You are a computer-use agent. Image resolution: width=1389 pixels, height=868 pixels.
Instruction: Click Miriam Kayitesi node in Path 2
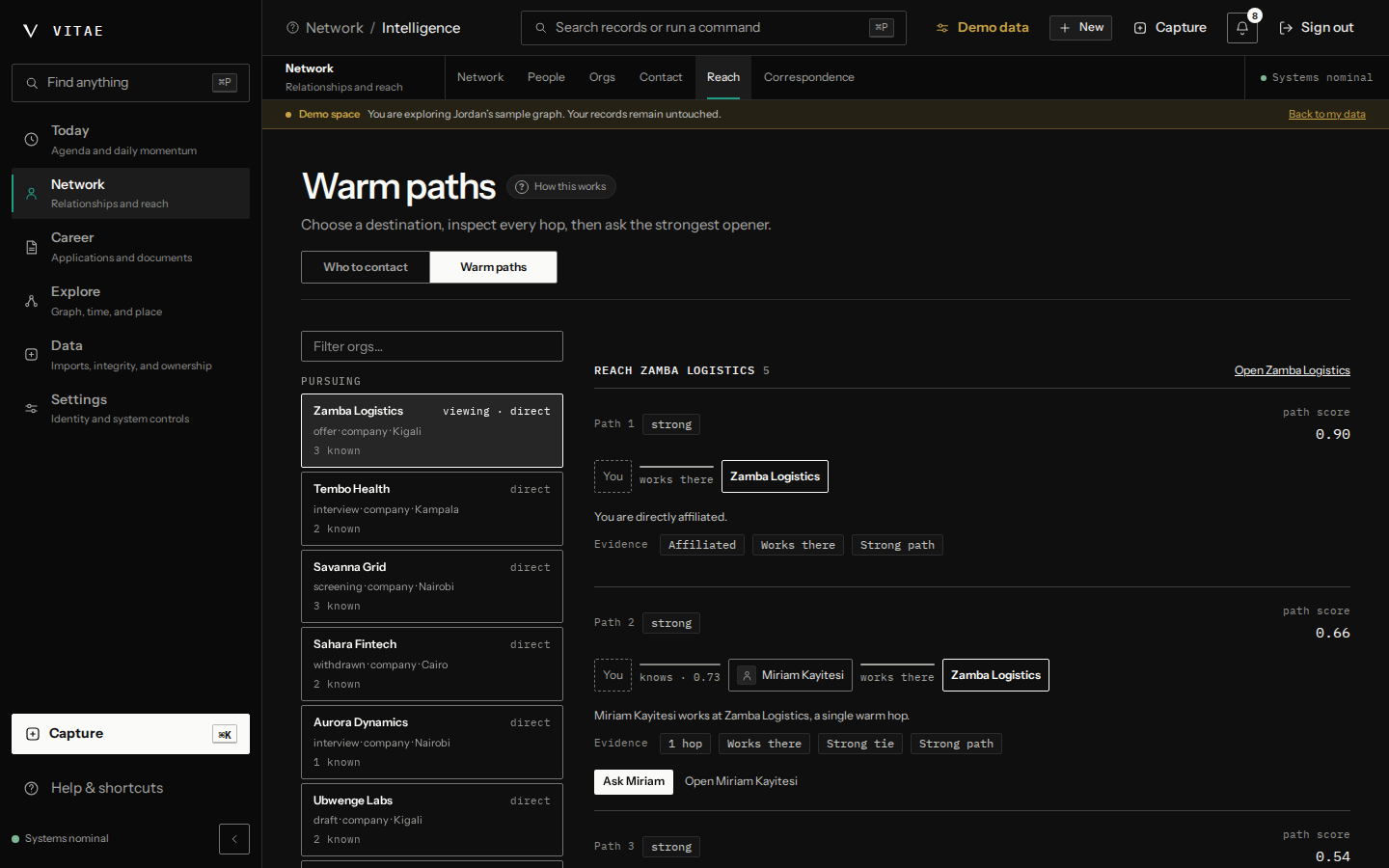[790, 675]
